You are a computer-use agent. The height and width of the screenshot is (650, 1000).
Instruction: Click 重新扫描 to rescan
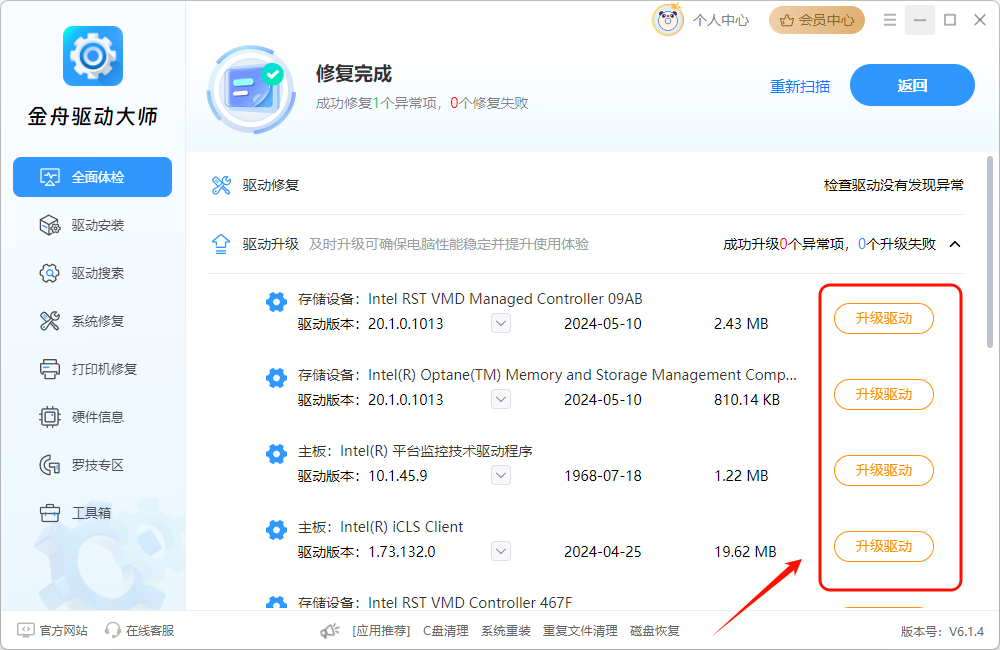800,86
